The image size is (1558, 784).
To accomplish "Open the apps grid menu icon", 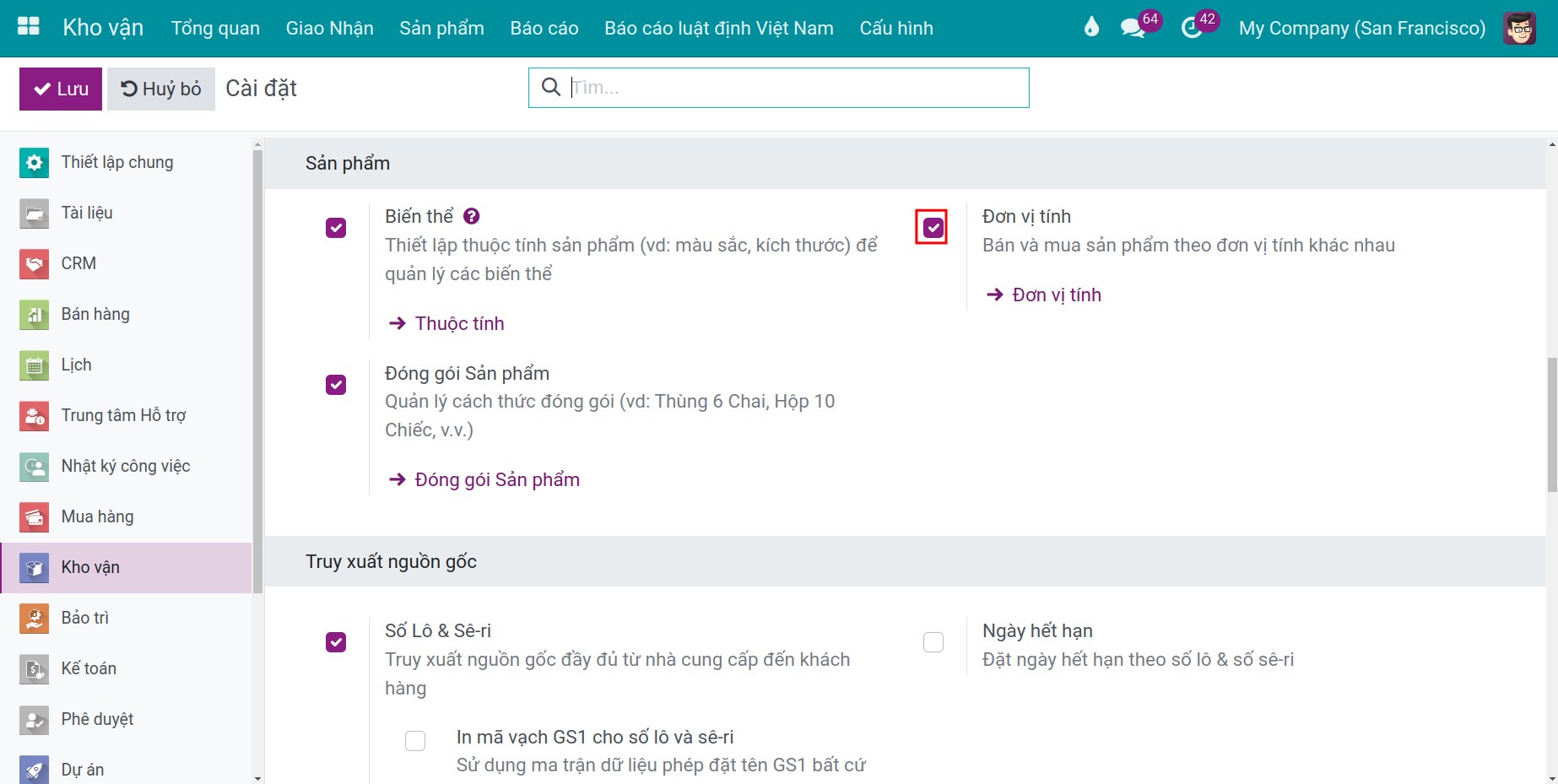I will [x=29, y=27].
